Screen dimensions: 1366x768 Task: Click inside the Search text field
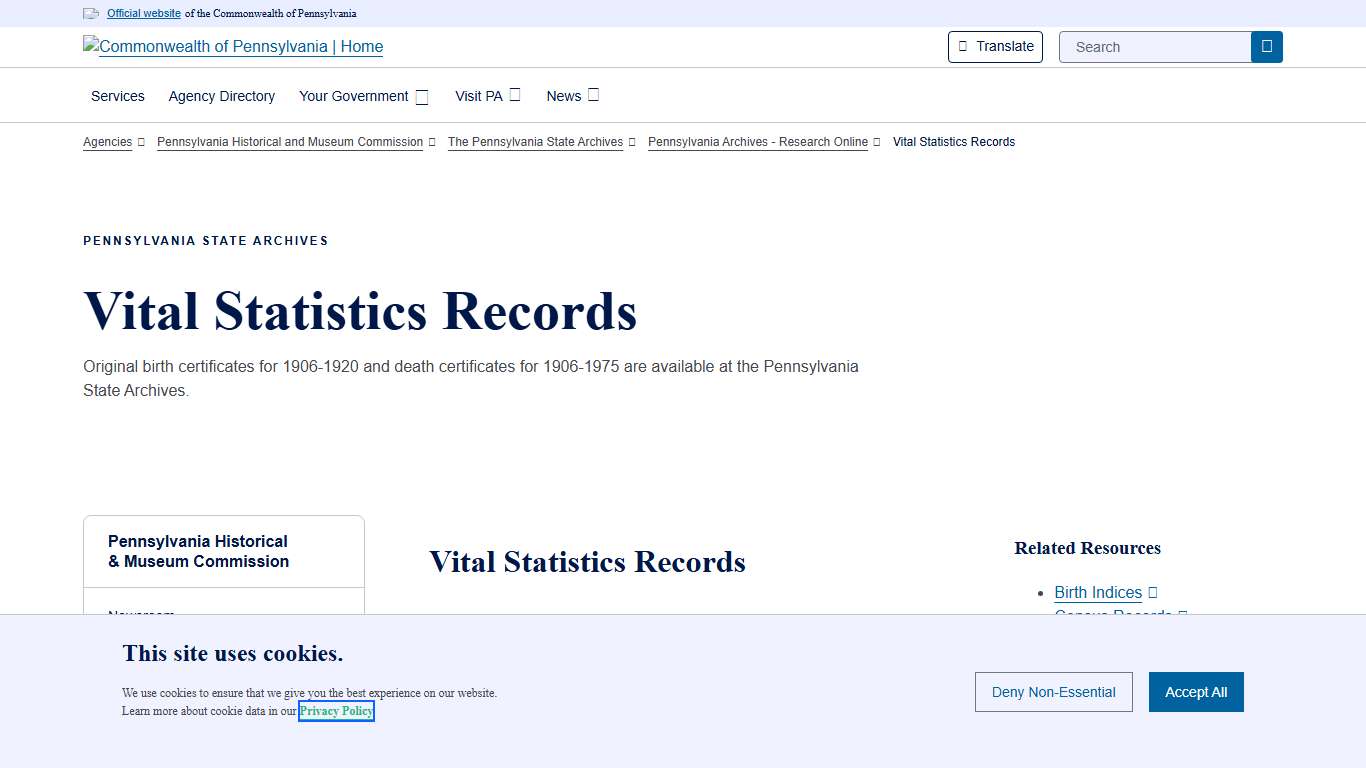pos(1155,46)
